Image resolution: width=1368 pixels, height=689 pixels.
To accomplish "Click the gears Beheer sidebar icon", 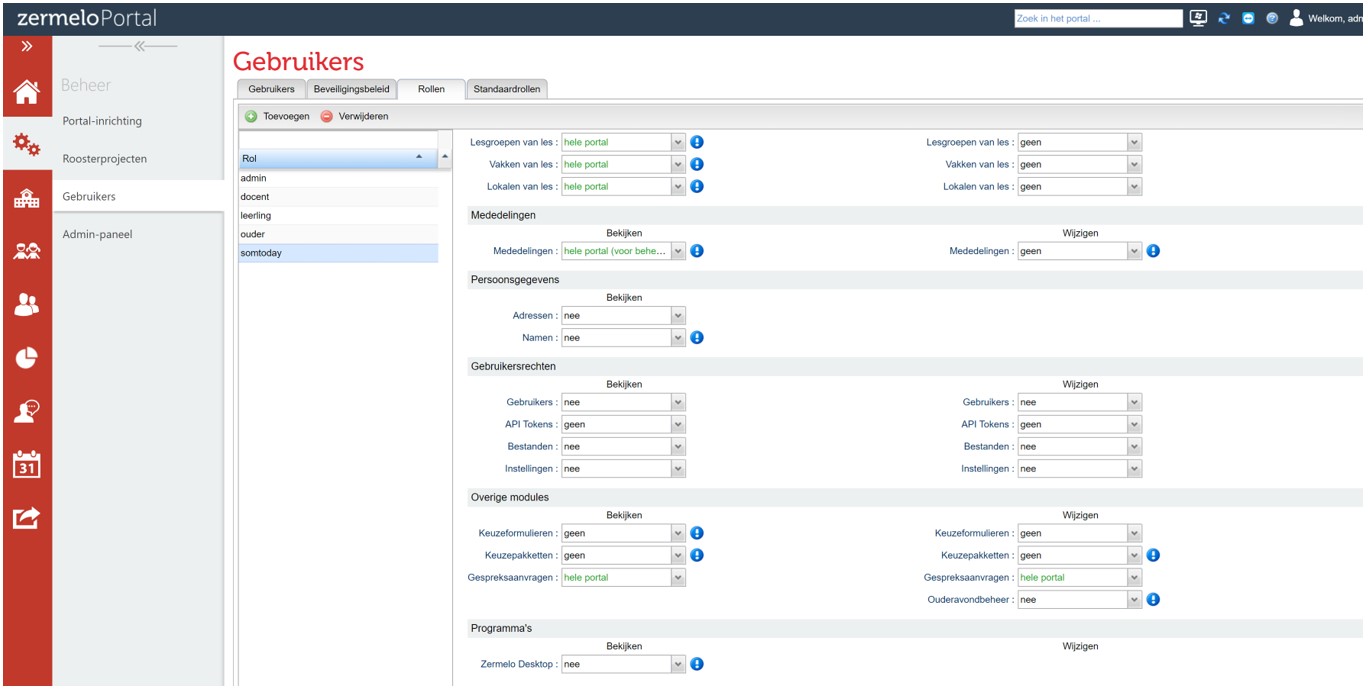I will [26, 146].
